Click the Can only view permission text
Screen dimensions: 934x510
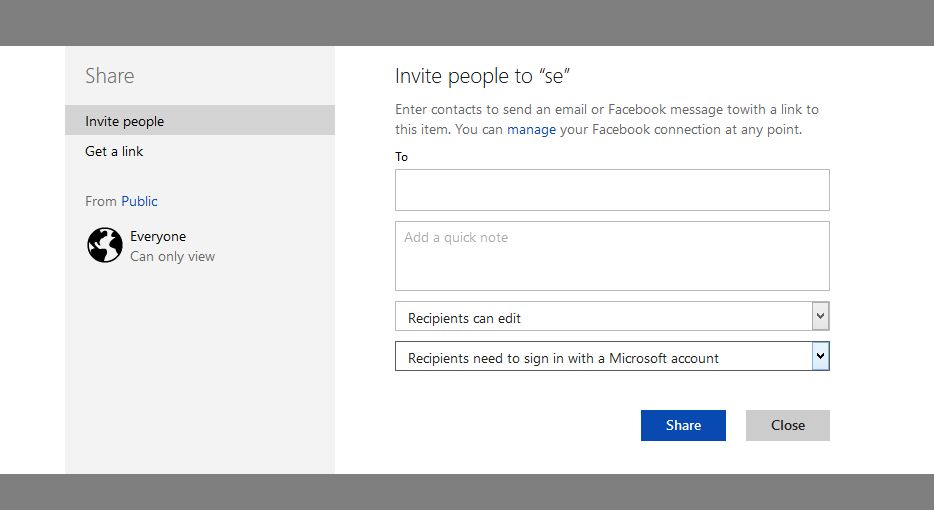pyautogui.click(x=172, y=256)
